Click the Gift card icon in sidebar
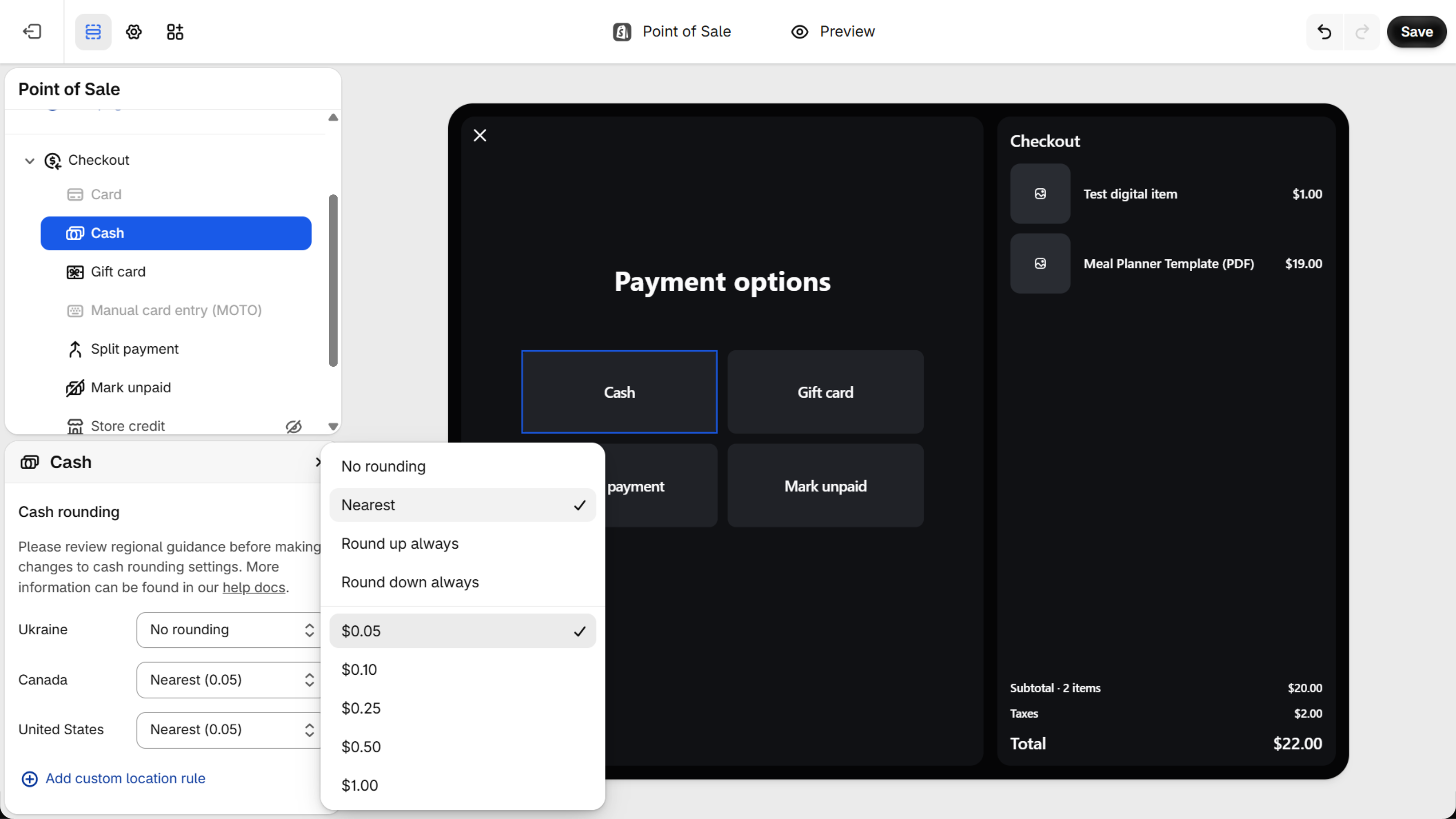The height and width of the screenshot is (819, 1456). pyautogui.click(x=75, y=272)
